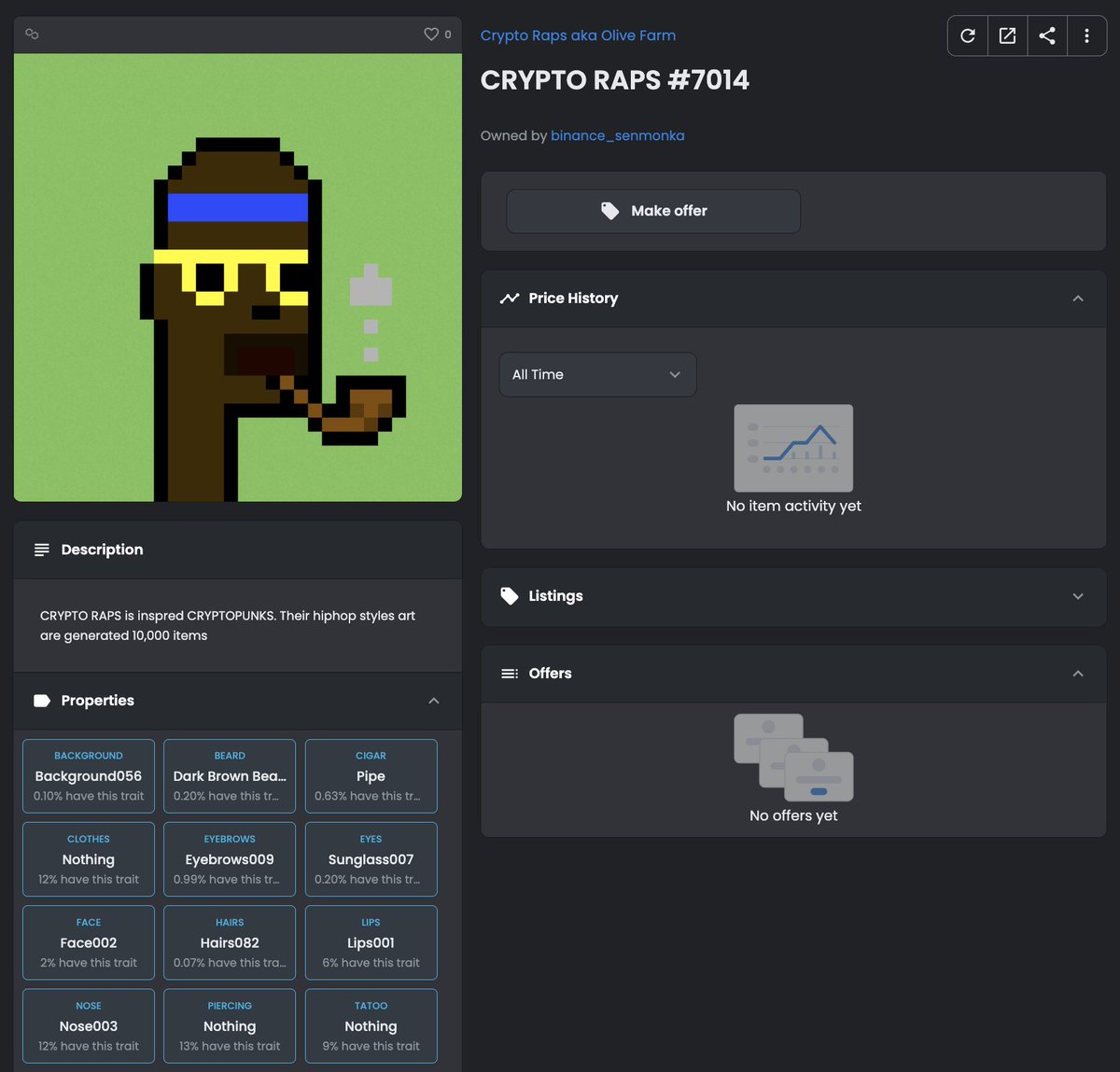This screenshot has width=1120, height=1072.
Task: Select the Dark Brown Beard property card
Action: [x=230, y=776]
